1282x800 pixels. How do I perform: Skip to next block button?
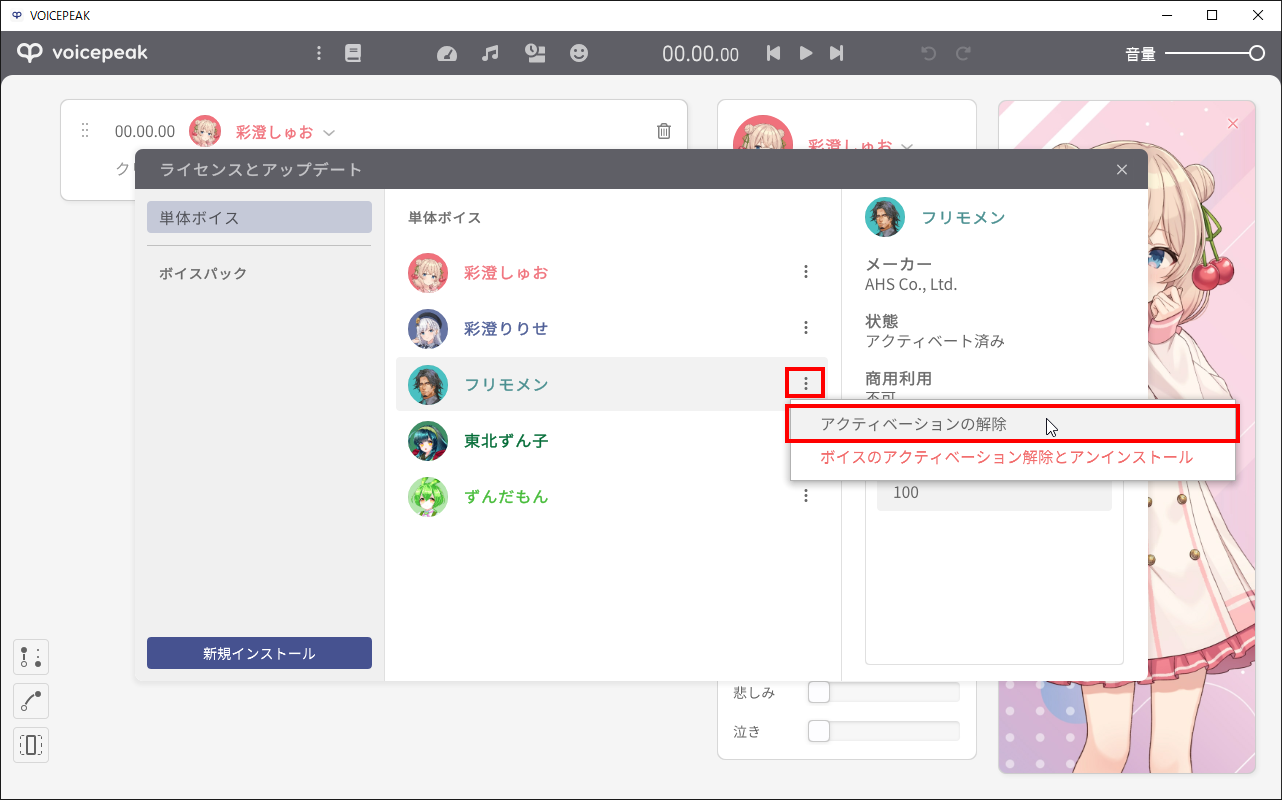click(x=837, y=53)
